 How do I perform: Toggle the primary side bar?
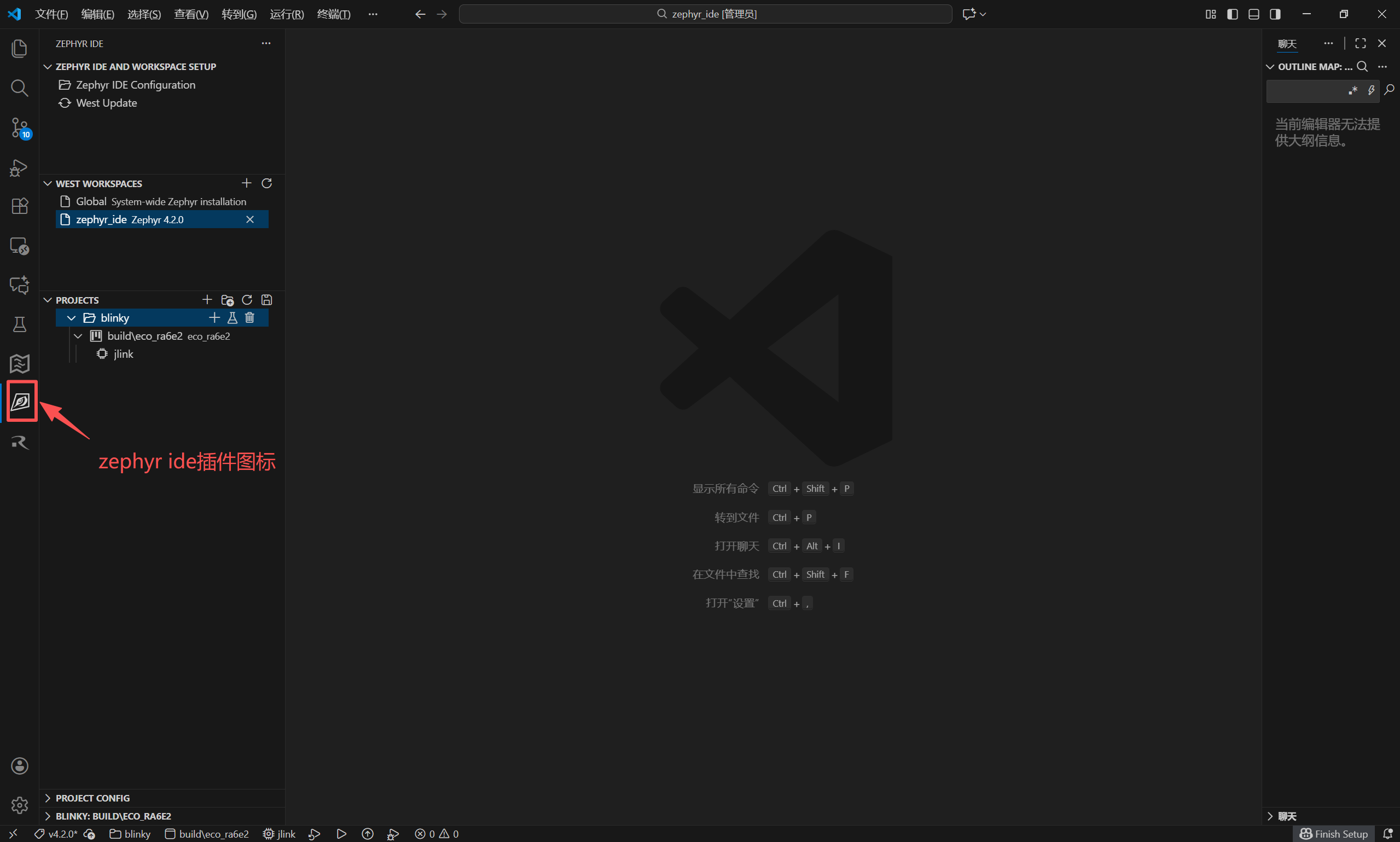(1232, 14)
